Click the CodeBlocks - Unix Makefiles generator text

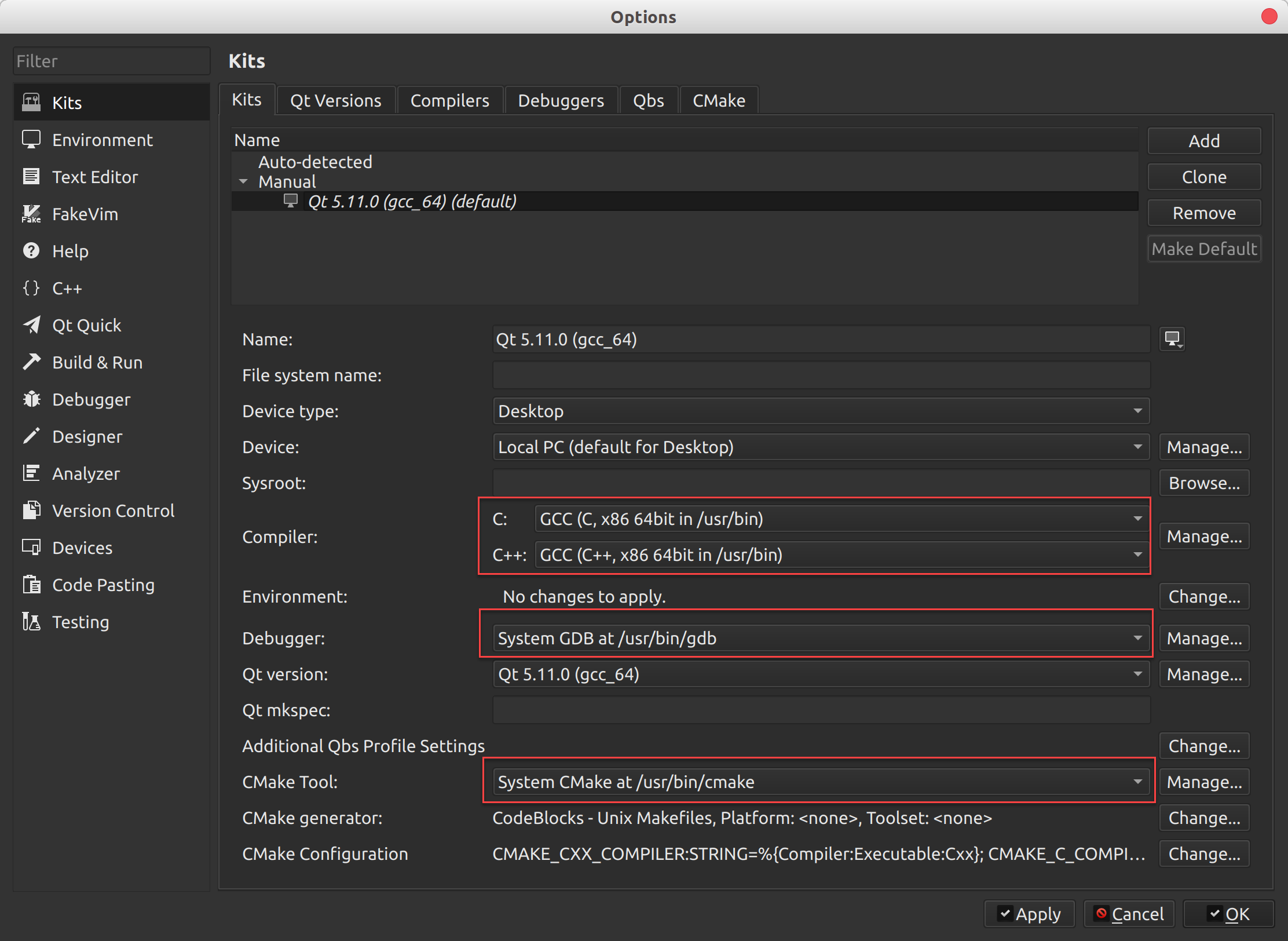(742, 818)
